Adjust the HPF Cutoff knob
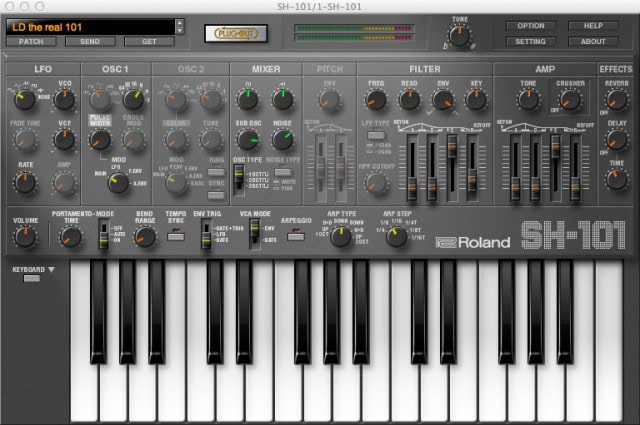The height and width of the screenshot is (425, 640). coord(376,183)
